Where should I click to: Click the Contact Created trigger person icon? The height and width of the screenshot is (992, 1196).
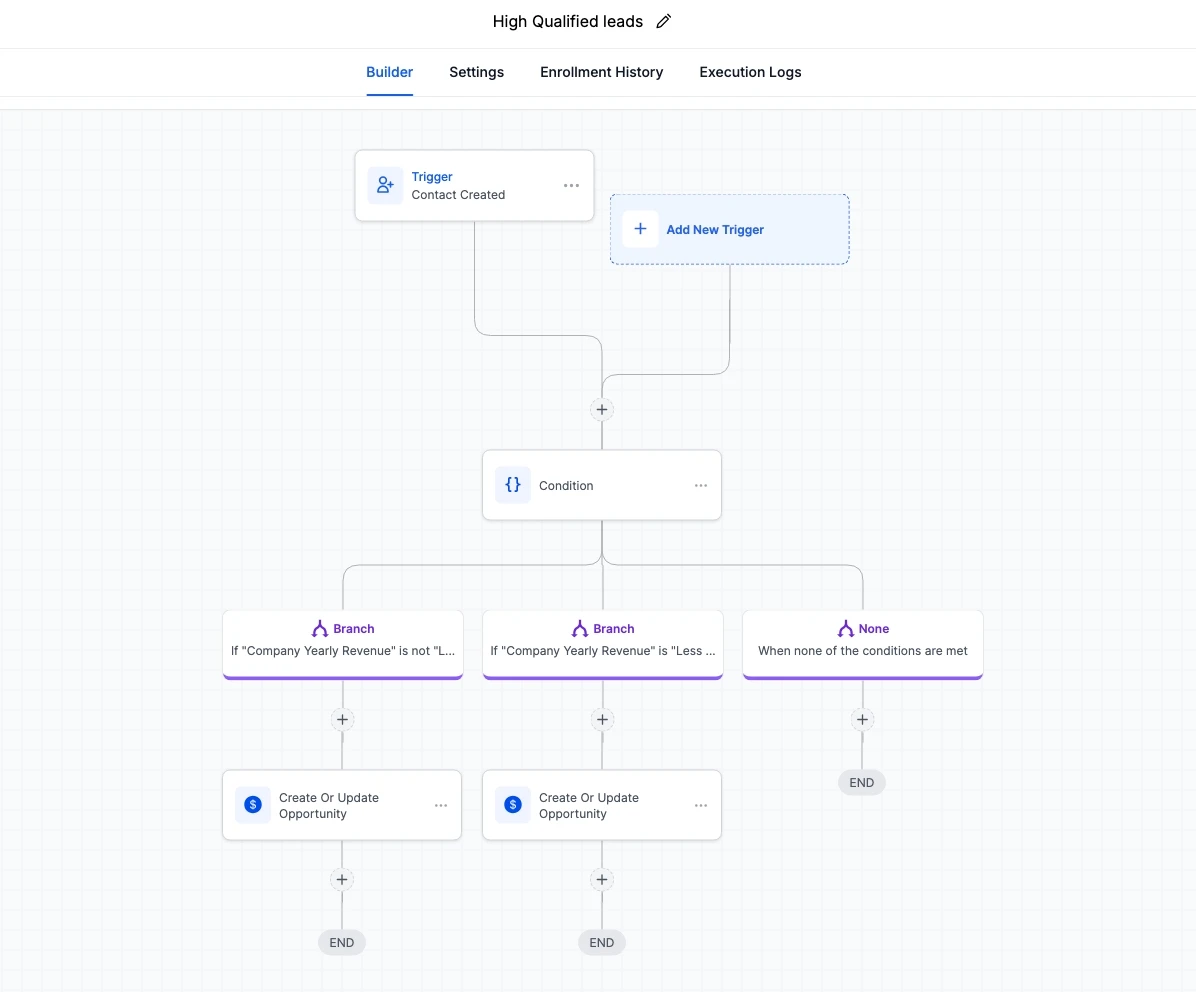coord(385,185)
